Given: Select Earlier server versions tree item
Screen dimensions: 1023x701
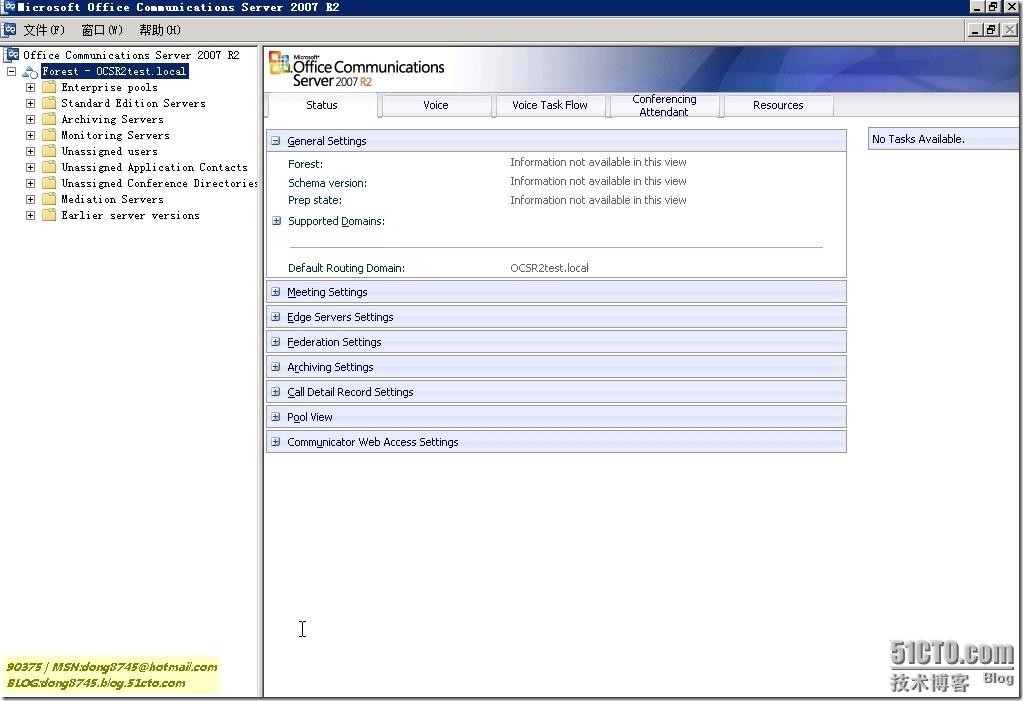Looking at the screenshot, I should click(x=130, y=215).
